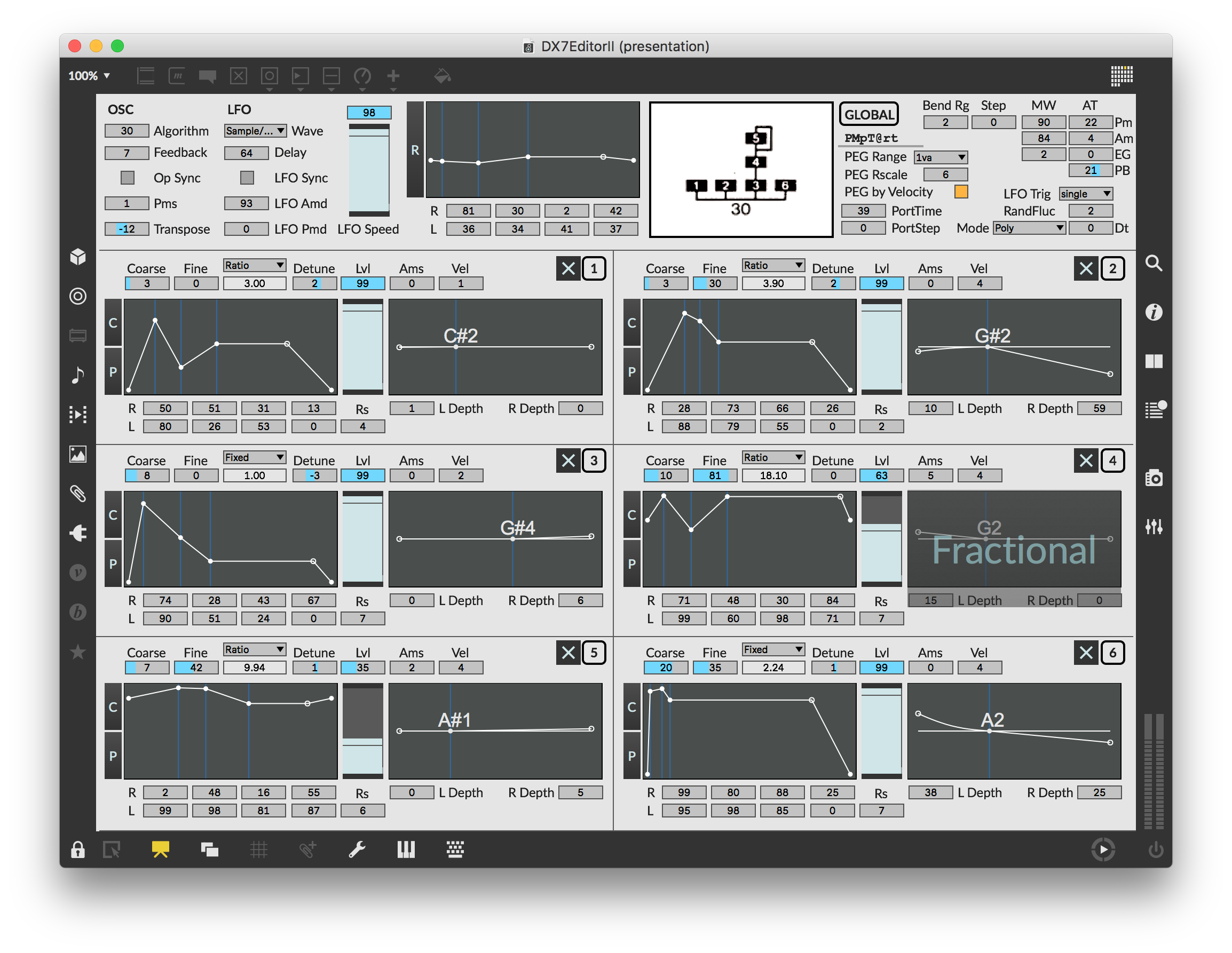Open the PEG Range 1va dropdown

[x=941, y=157]
